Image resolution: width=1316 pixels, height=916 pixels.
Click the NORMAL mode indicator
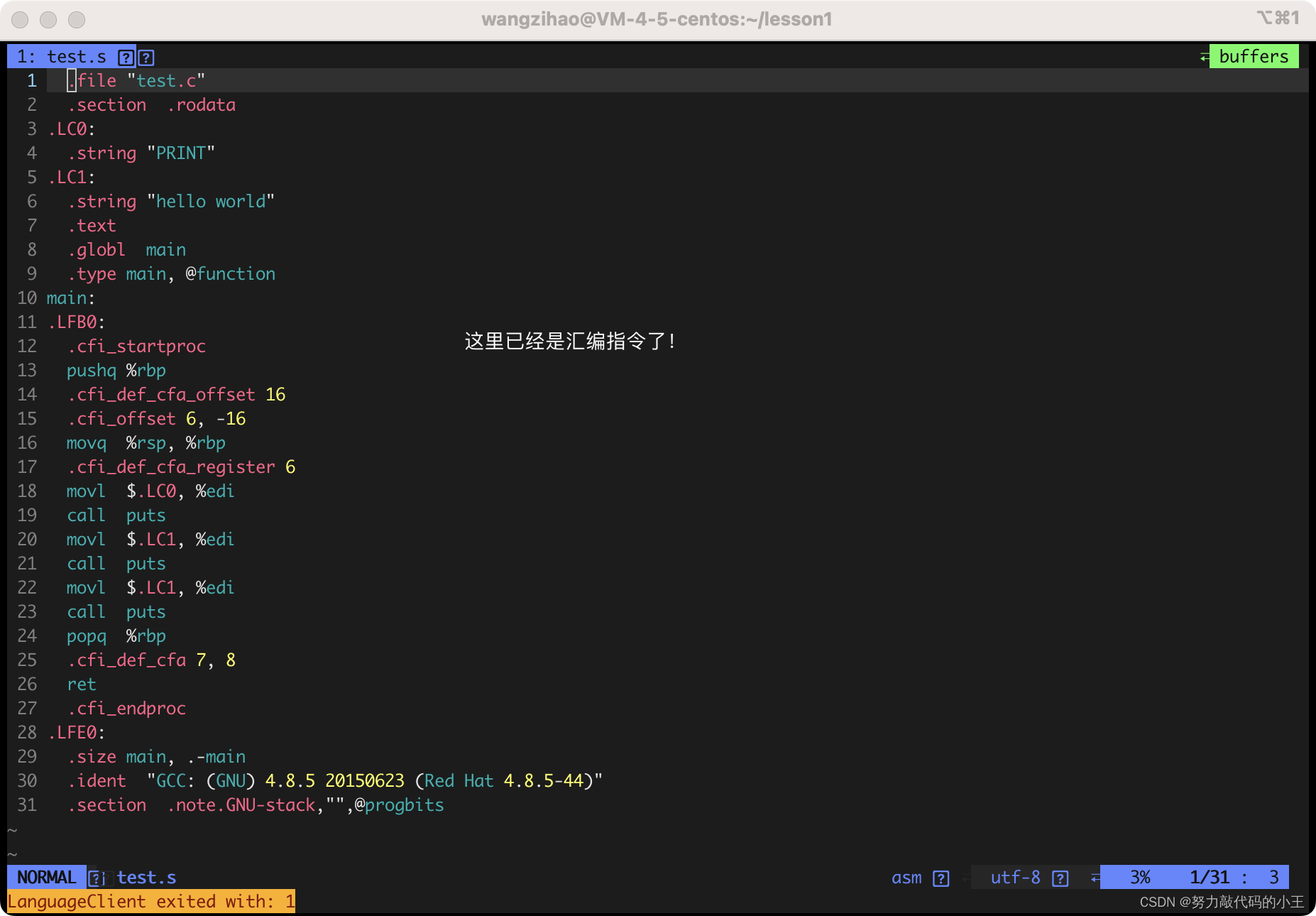point(45,878)
